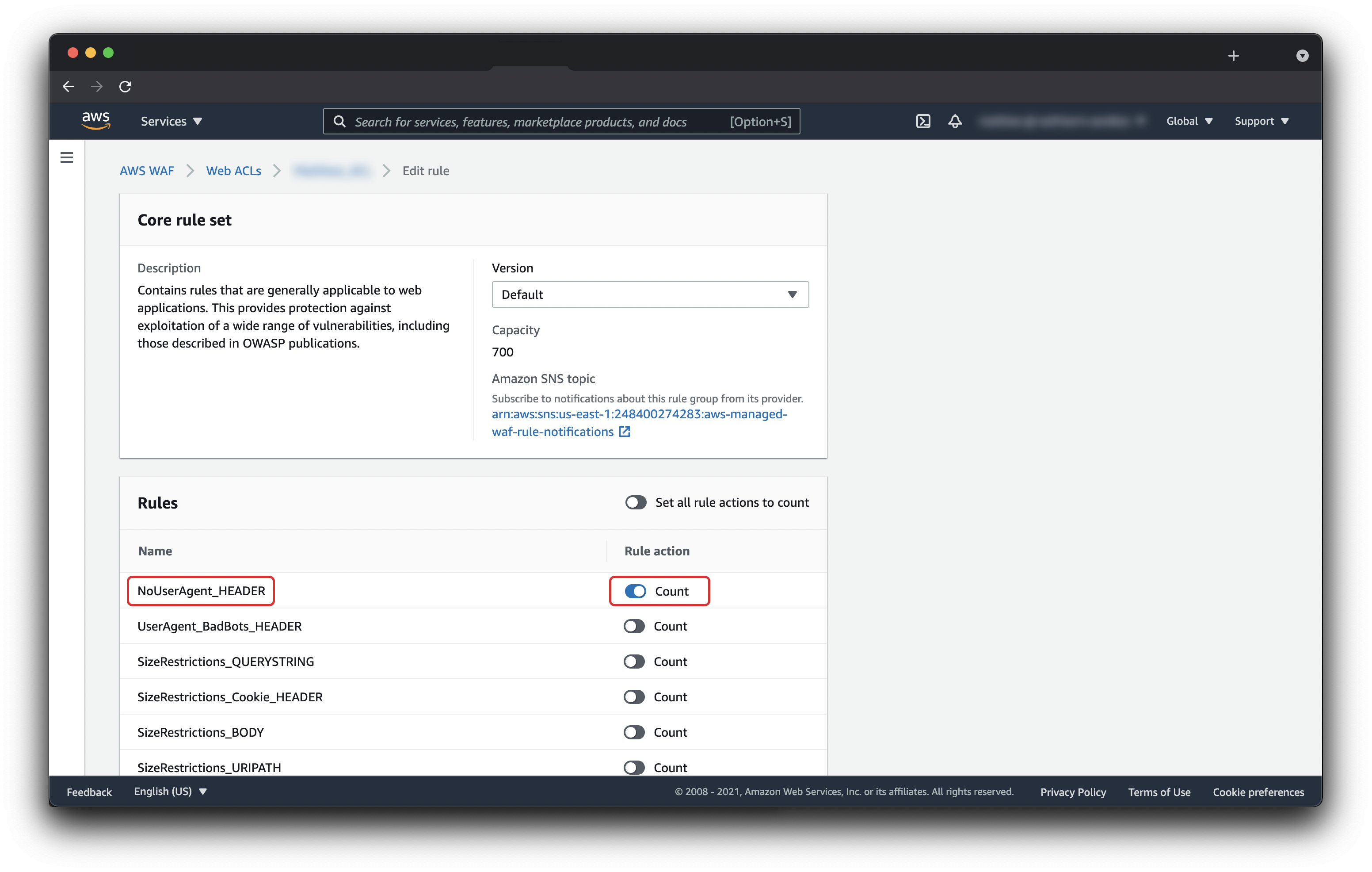This screenshot has height=872, width=1372.
Task: Click the search magnifier icon
Action: 339,121
